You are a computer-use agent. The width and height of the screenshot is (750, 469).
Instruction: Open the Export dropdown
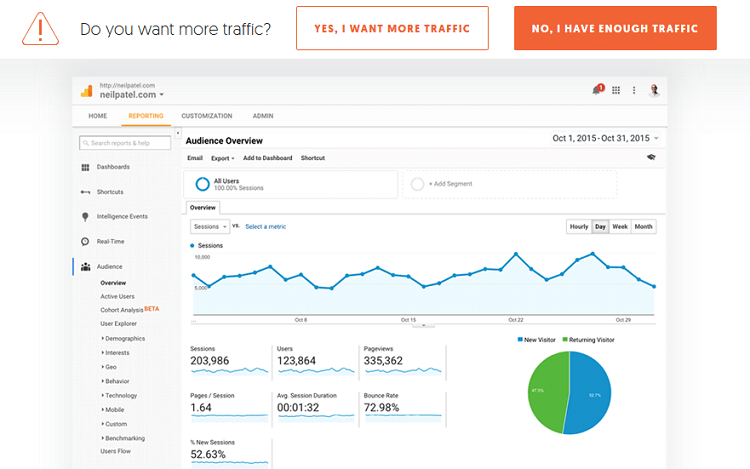(222, 158)
